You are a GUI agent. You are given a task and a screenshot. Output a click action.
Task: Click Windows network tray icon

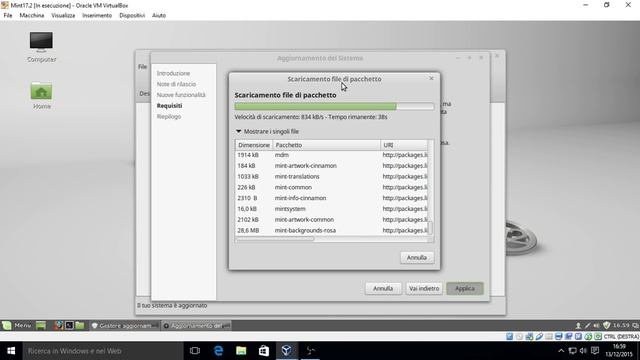(572, 351)
